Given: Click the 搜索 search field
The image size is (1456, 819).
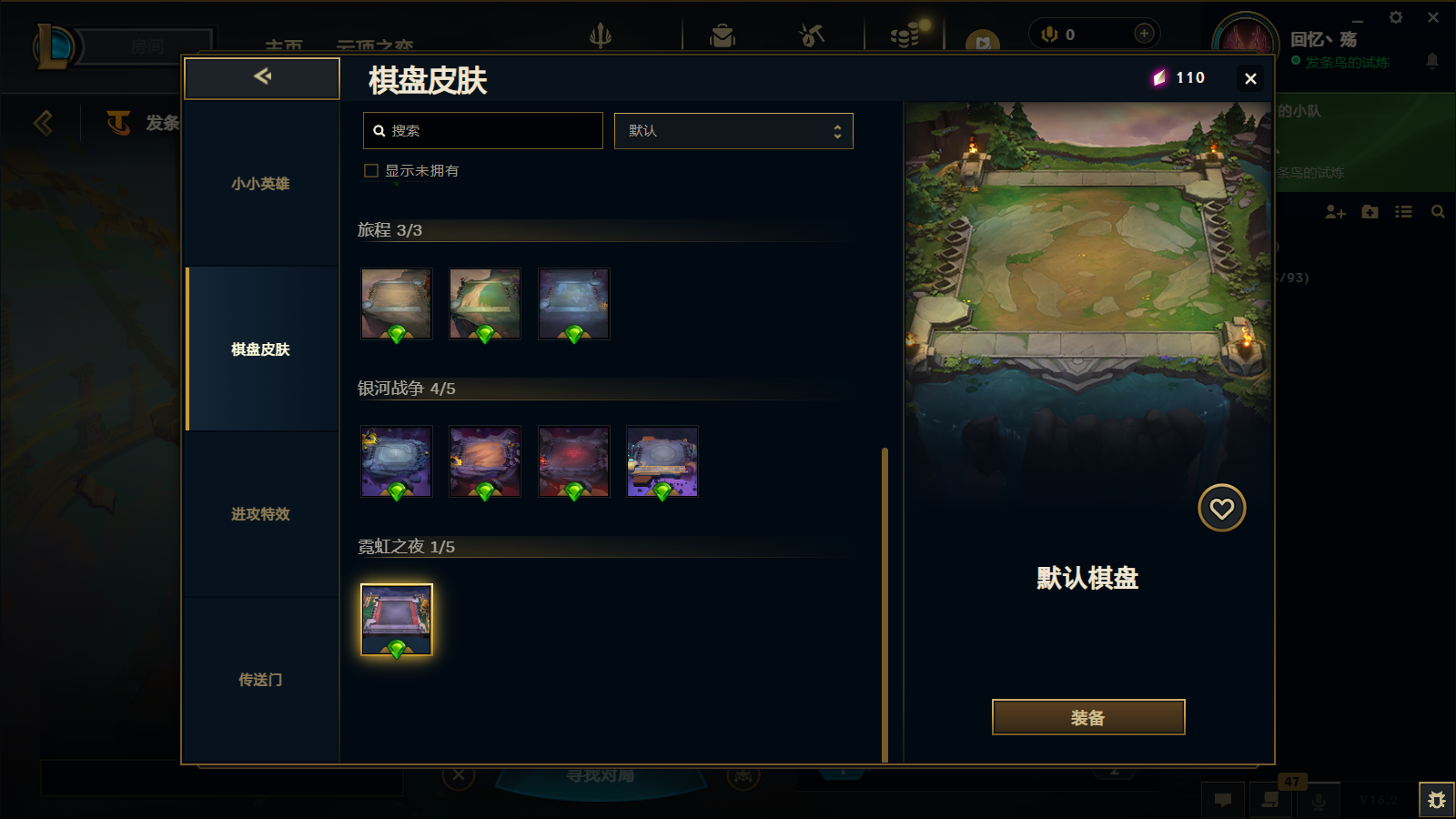Looking at the screenshot, I should point(483,131).
